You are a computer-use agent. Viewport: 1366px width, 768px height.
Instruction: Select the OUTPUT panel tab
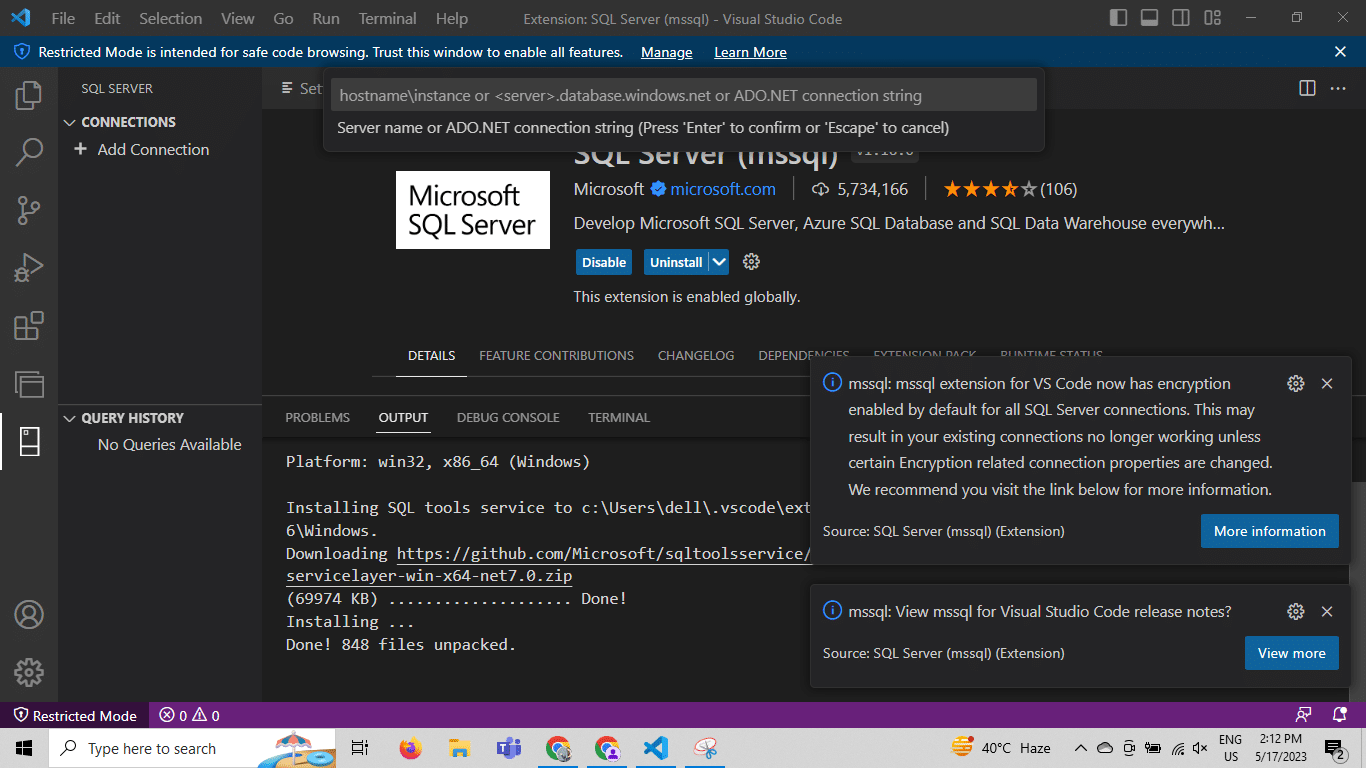[403, 417]
